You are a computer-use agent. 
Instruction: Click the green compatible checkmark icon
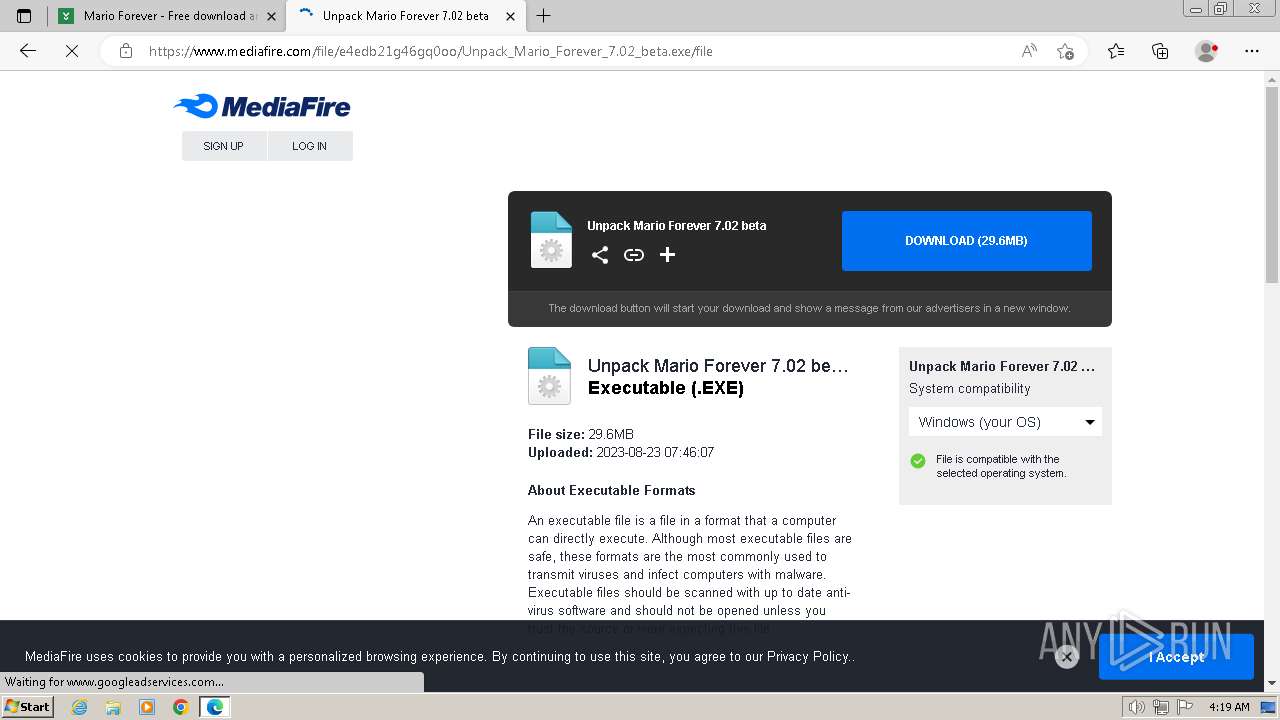[918, 461]
